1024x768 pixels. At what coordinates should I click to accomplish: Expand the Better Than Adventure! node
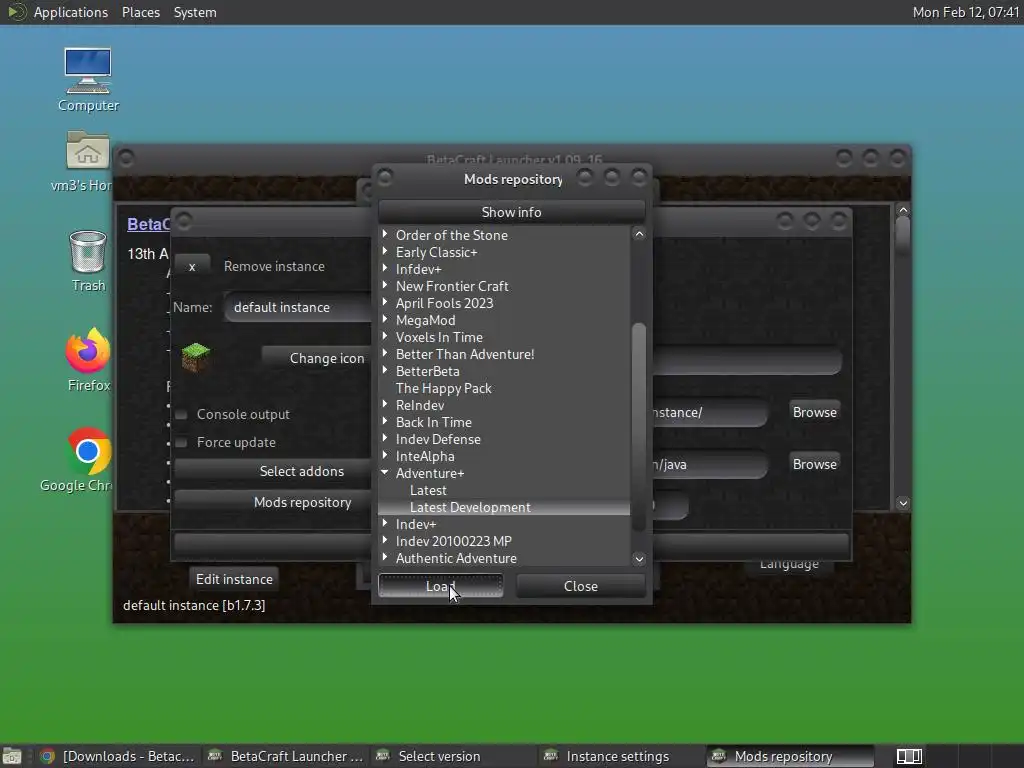pos(385,353)
